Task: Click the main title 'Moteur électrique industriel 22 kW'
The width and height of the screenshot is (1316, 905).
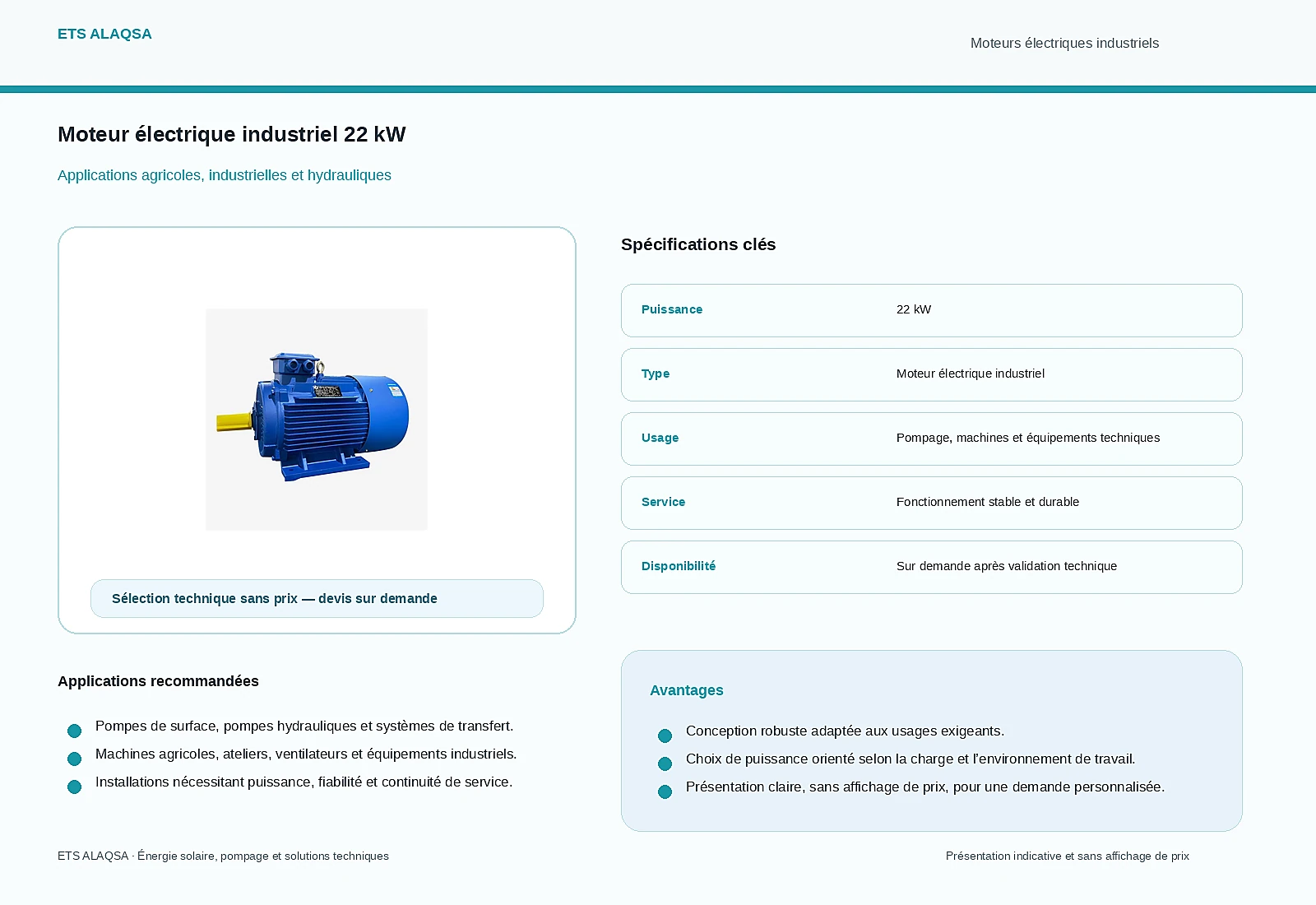Action: 232,134
